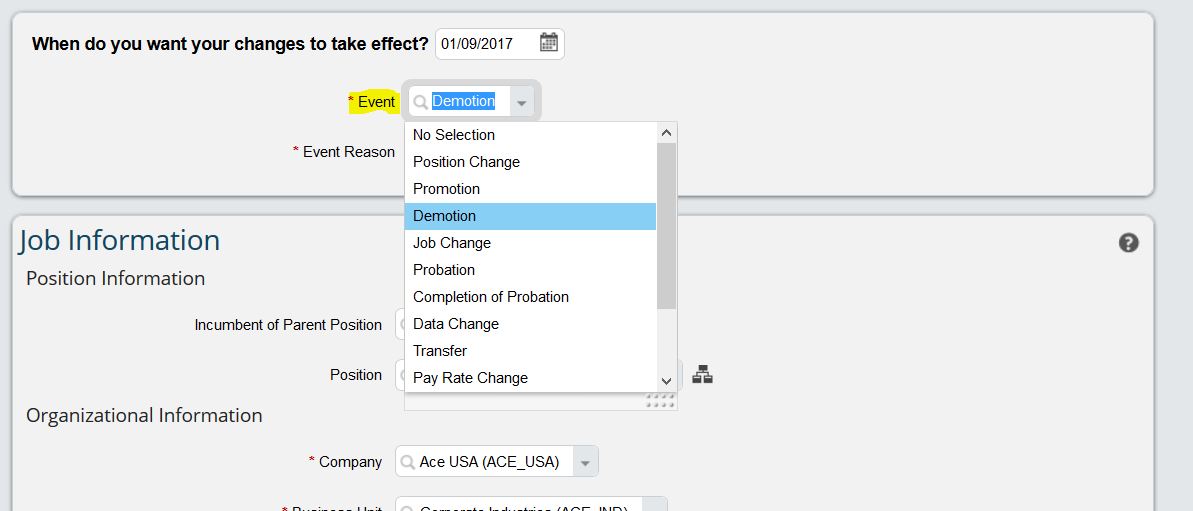
Task: Open the position org chart icon
Action: click(x=702, y=374)
